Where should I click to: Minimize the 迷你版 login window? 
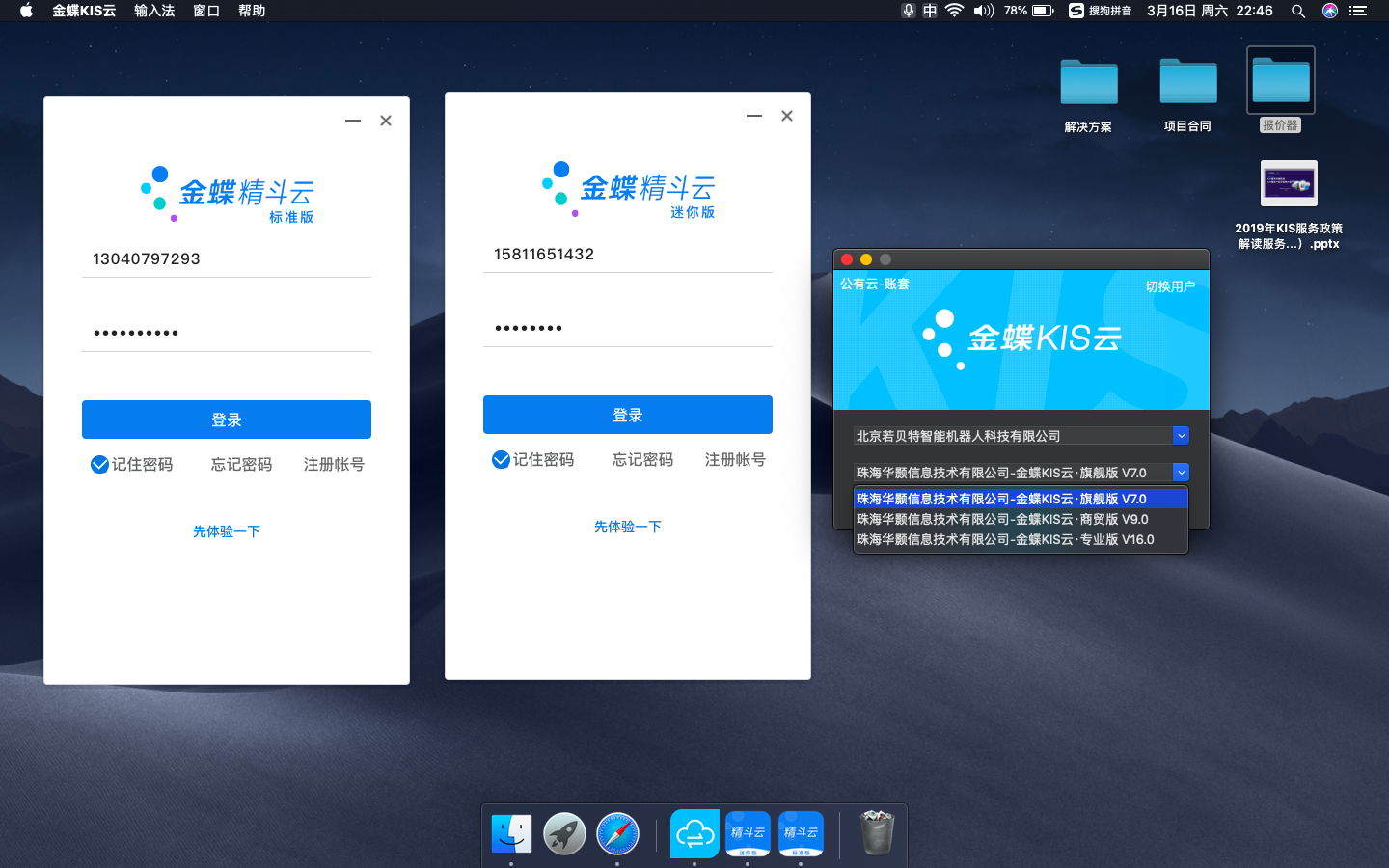(x=754, y=116)
